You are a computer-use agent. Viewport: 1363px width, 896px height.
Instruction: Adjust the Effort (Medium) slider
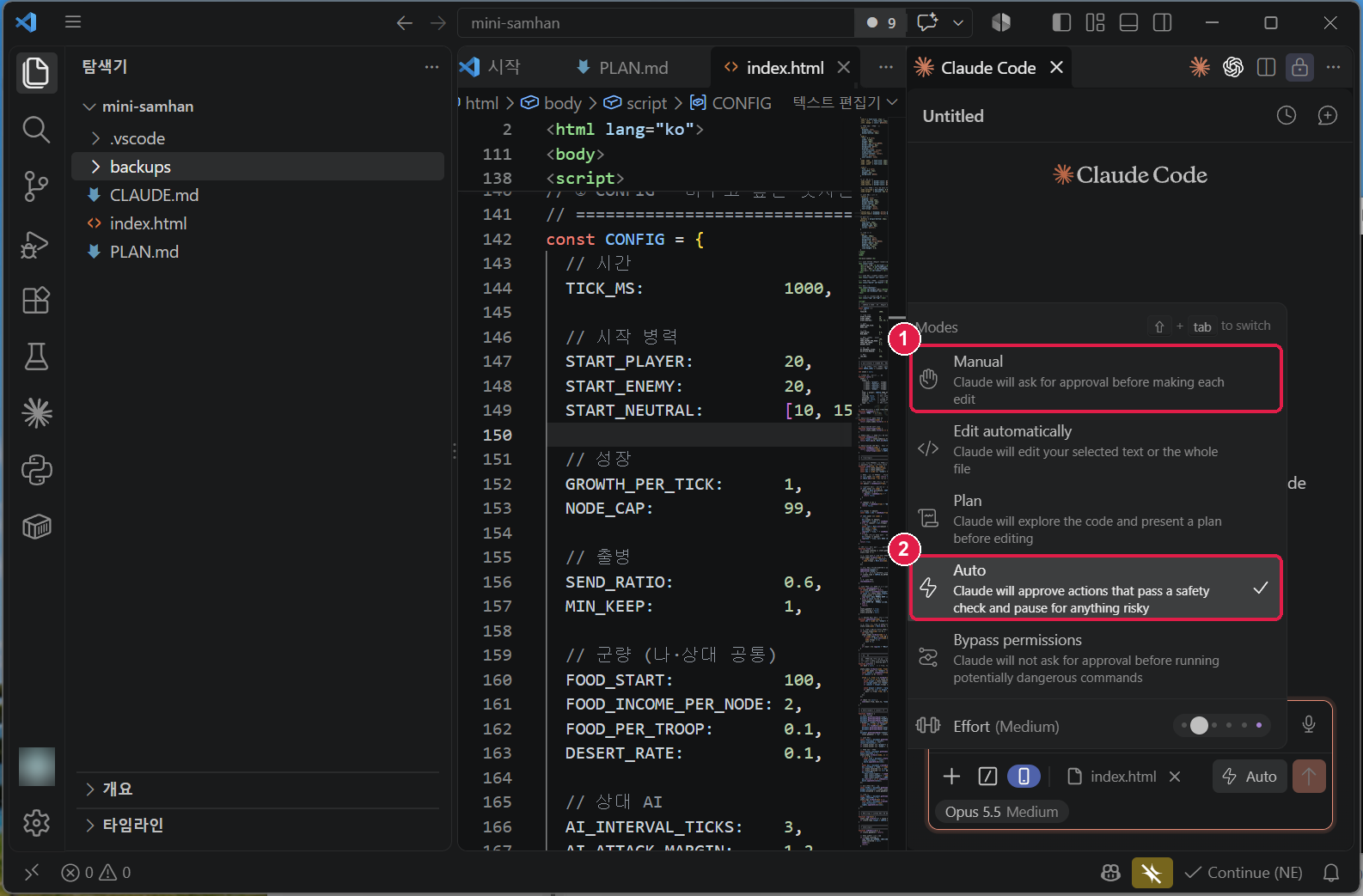pyautogui.click(x=1221, y=725)
